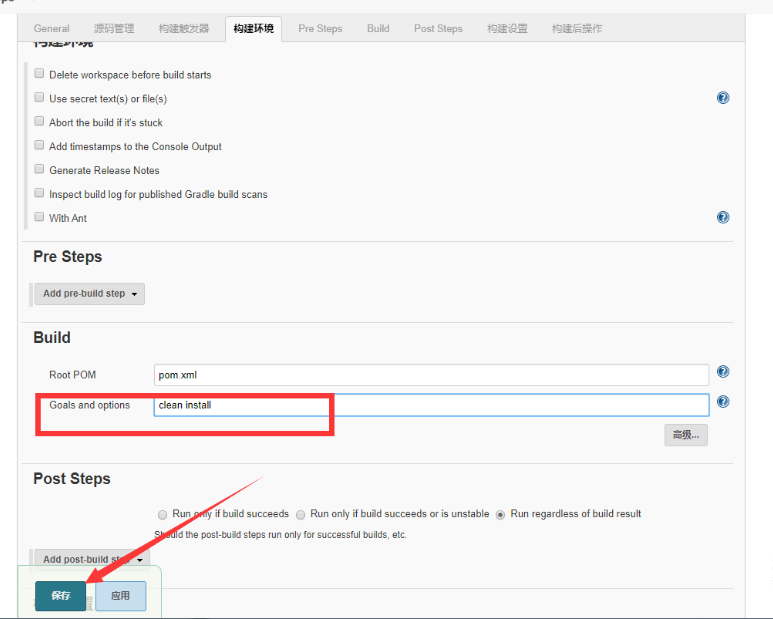
Task: Switch to the 源码管理 tab
Action: click(114, 29)
